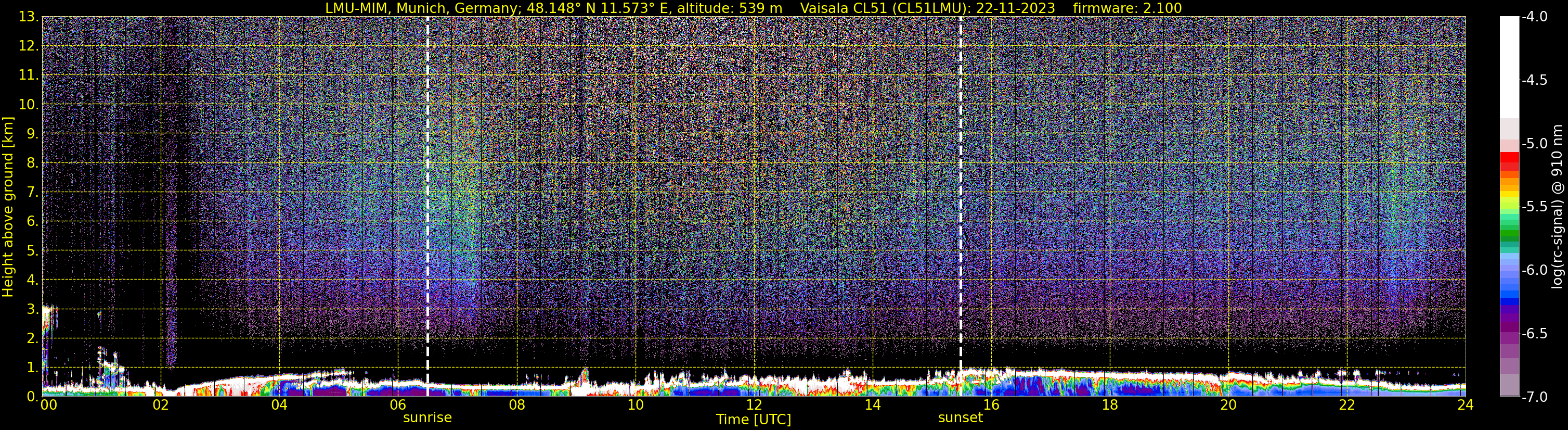This screenshot has width=1568, height=430.
Task: Click the colorbar tick label '-4.0'
Action: click(x=1535, y=17)
